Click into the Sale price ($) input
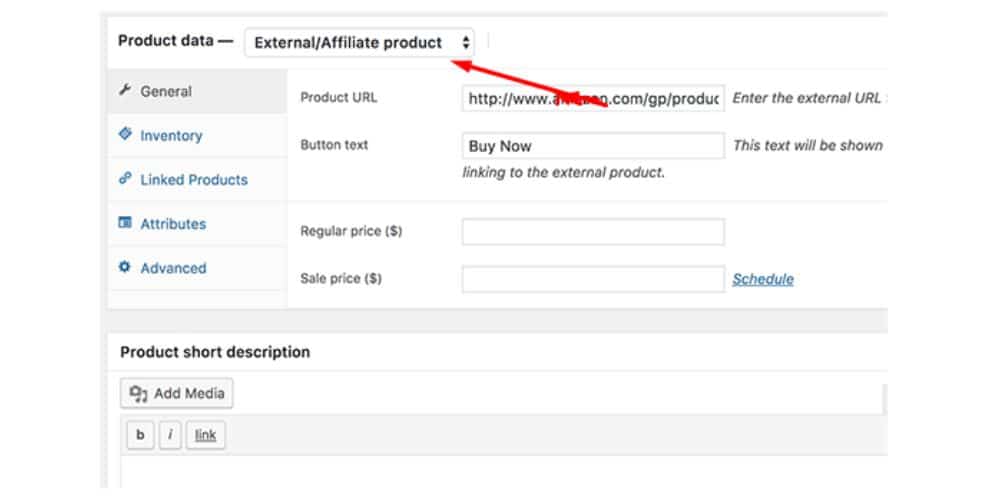 coord(593,280)
